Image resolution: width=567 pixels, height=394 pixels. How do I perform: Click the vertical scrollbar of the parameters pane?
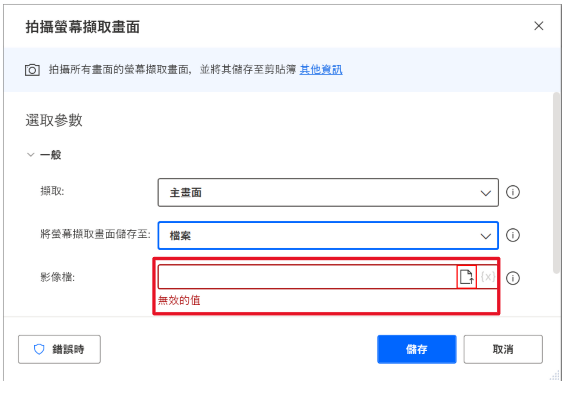point(557,183)
